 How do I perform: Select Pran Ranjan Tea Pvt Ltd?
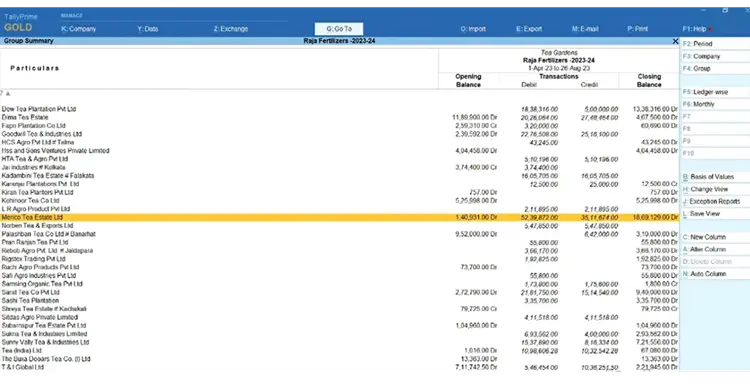pyautogui.click(x=35, y=242)
